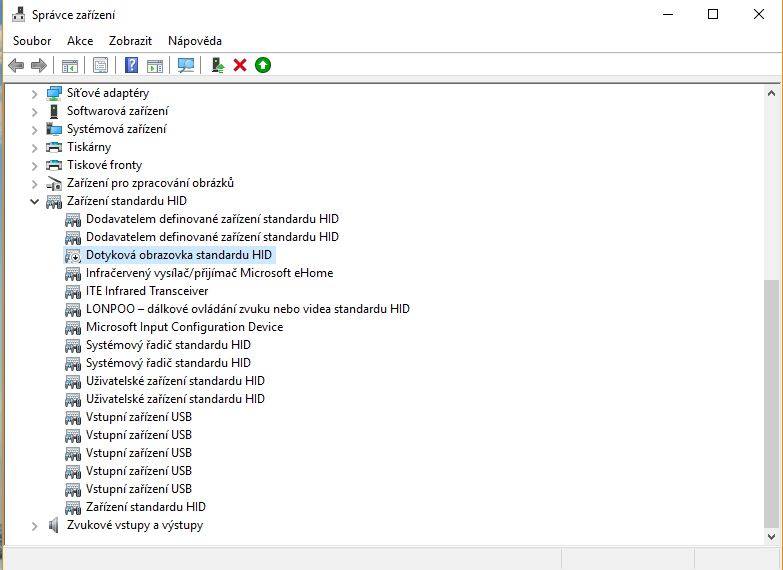Image resolution: width=783 pixels, height=570 pixels.
Task: Enable device with the green arrow icon
Action: (263, 65)
